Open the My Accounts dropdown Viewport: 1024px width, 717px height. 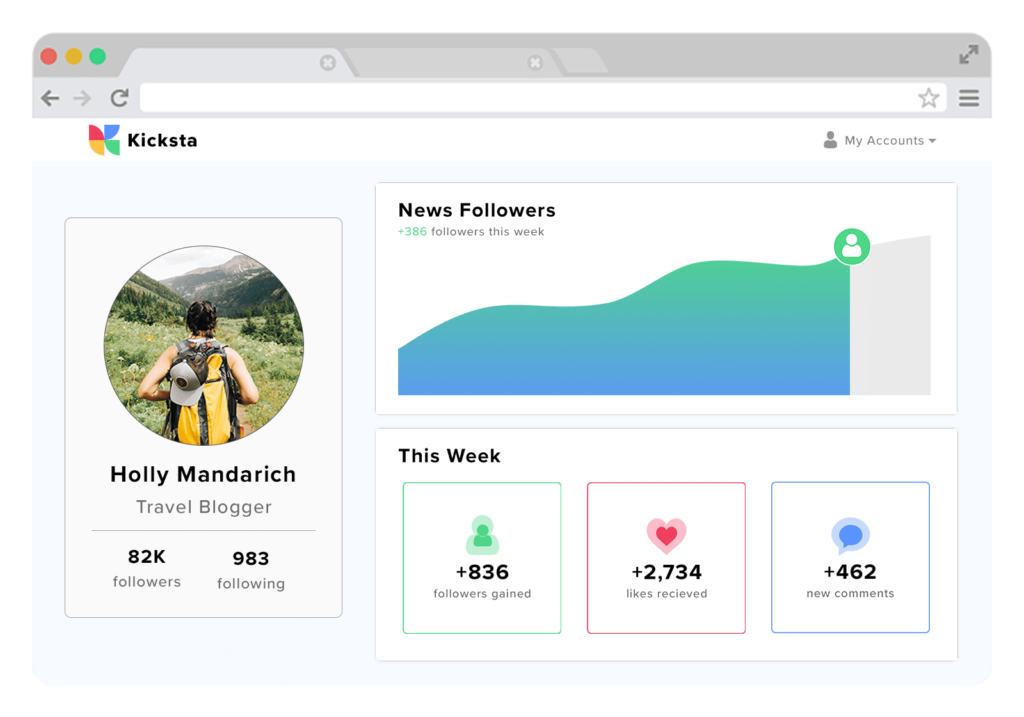[888, 140]
